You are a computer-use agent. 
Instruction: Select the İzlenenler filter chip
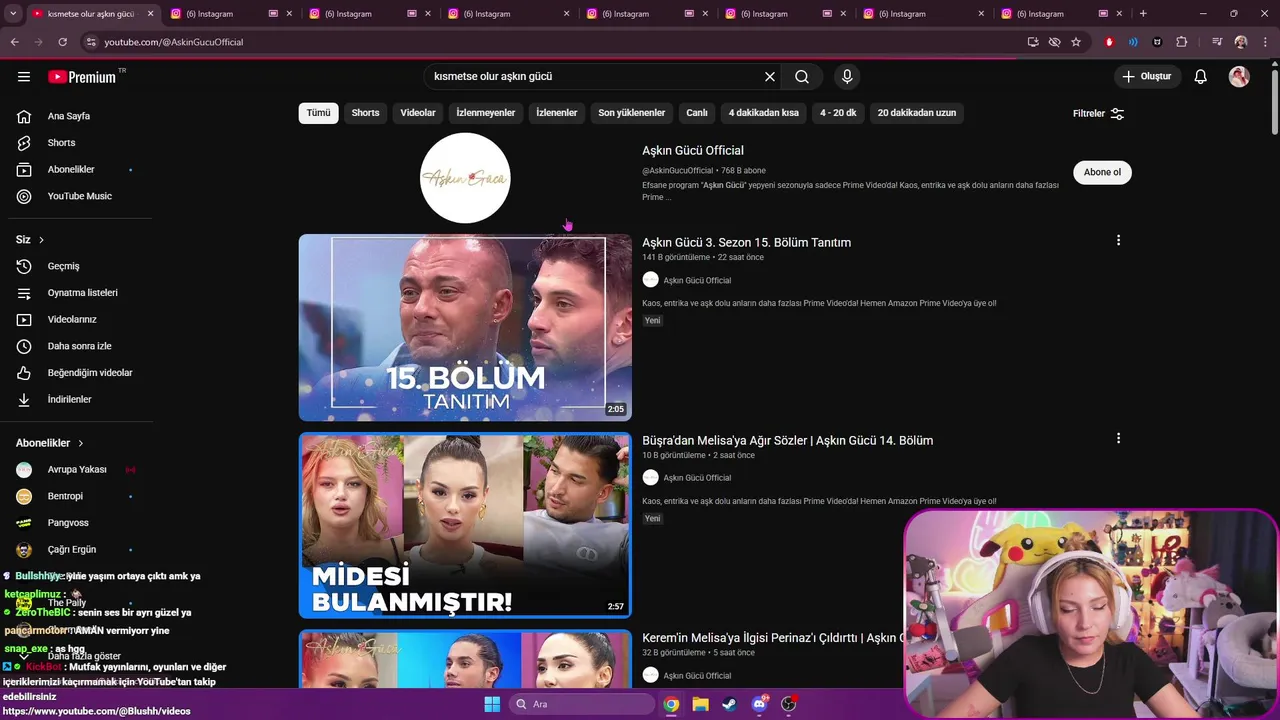(557, 113)
